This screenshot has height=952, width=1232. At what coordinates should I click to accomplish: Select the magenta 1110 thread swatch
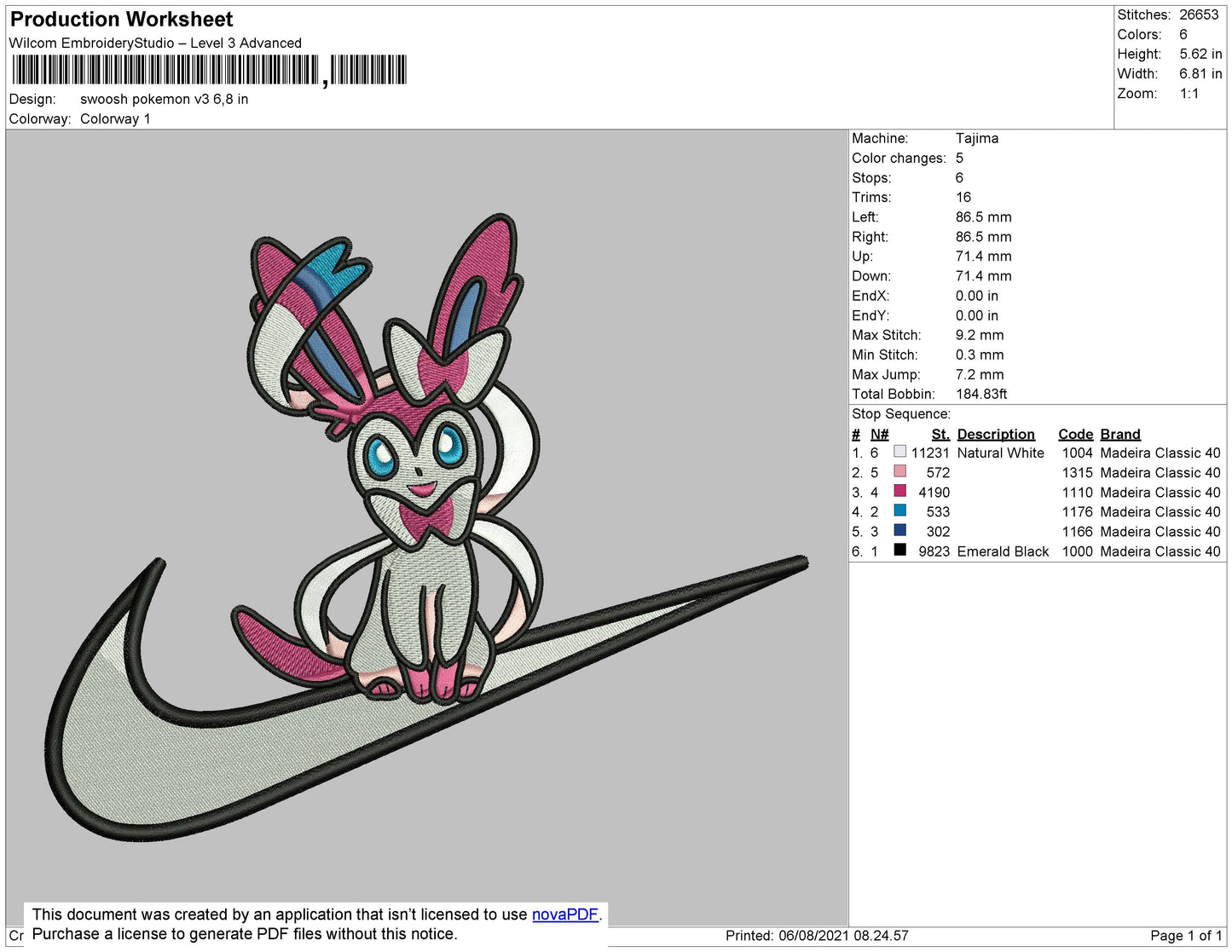(899, 491)
